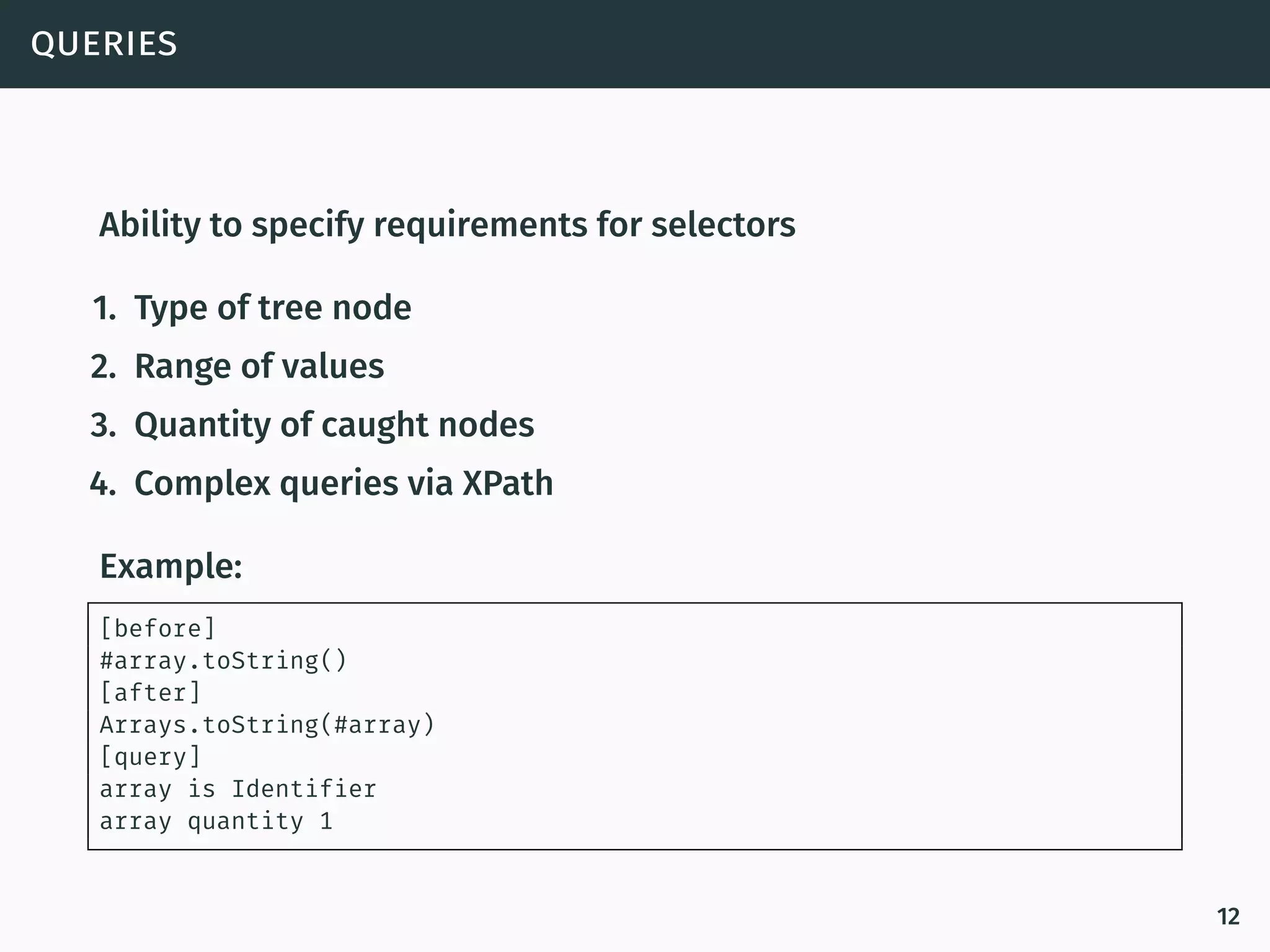Click the number 1. list marker
1270x952 pixels.
[x=104, y=308]
